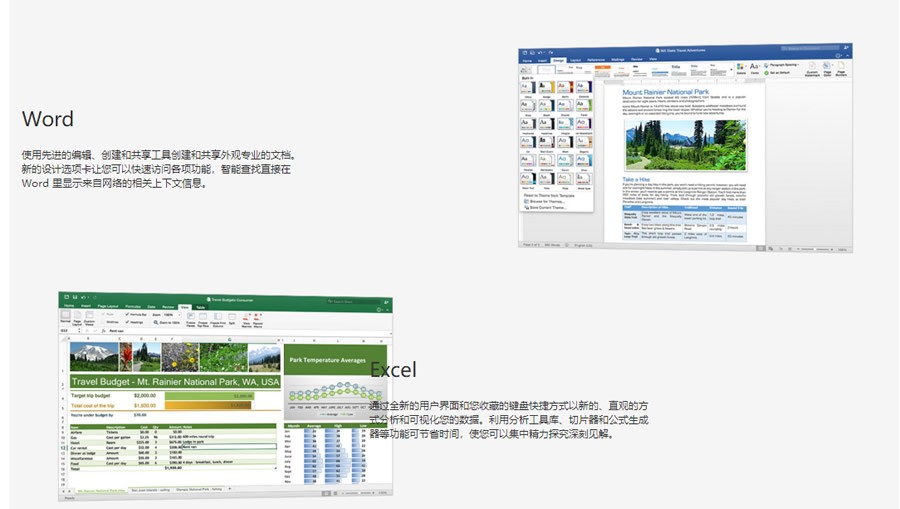Viewport: 900px width, 509px height.
Task: Pick the first Office theme thumbnail in Word
Action: pyautogui.click(x=528, y=87)
